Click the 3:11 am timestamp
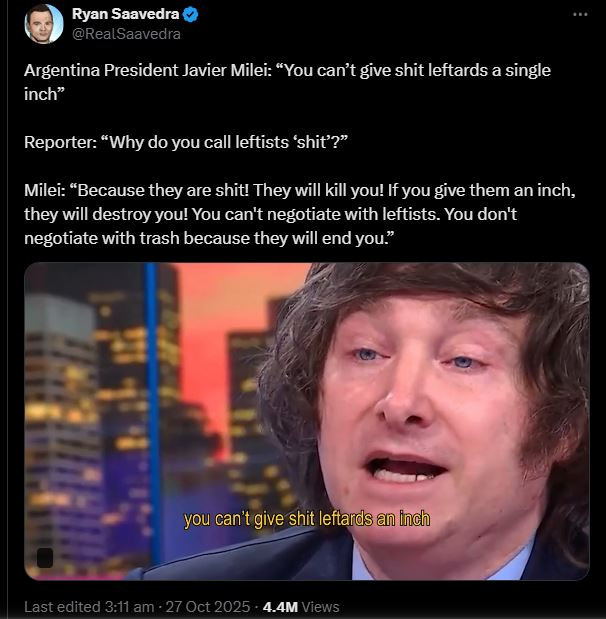This screenshot has height=619, width=606. pyautogui.click(x=129, y=606)
